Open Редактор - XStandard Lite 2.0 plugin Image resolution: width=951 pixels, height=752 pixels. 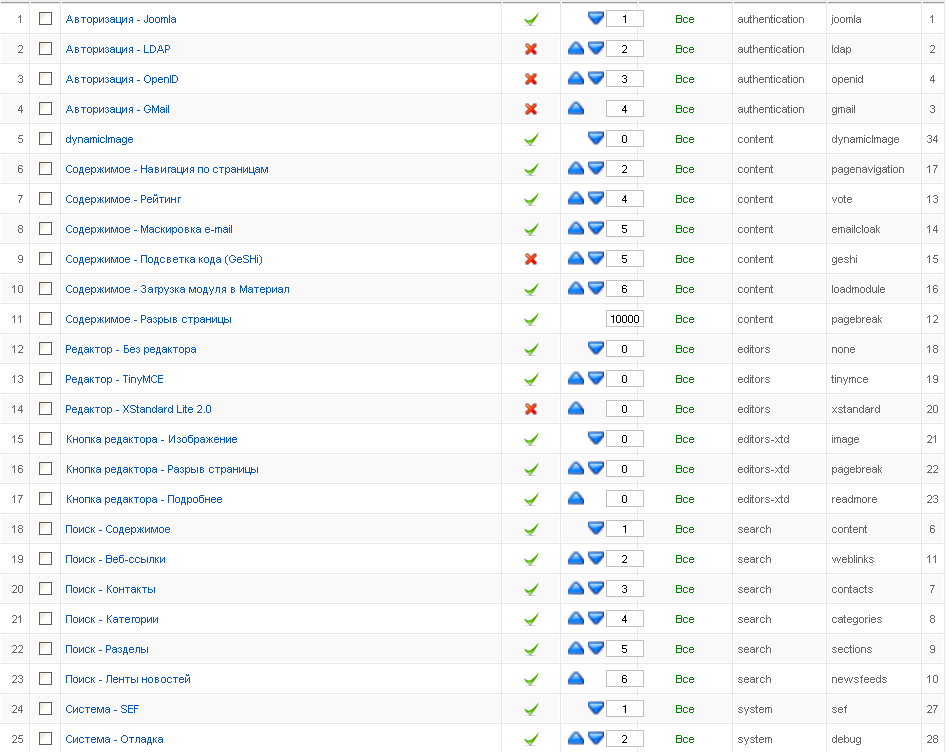[x=138, y=409]
